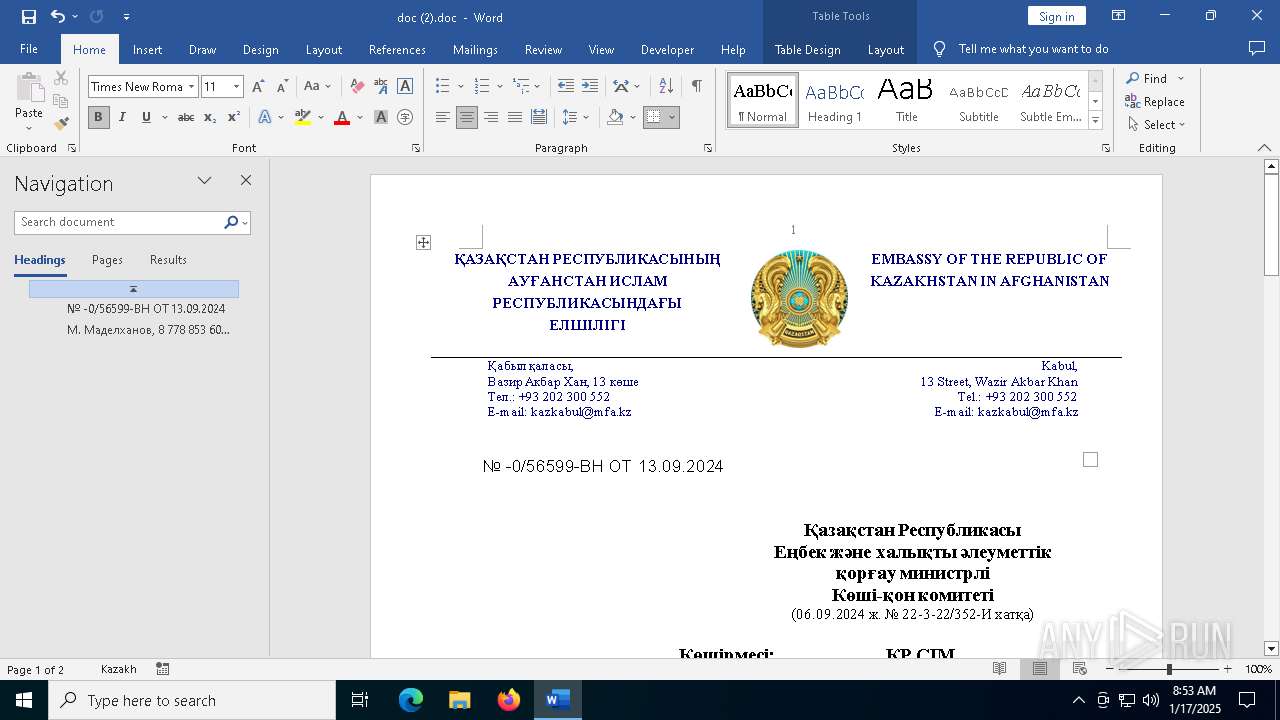Open Microsoft Edge from taskbar
Viewport: 1280px width, 720px height.
coord(411,700)
